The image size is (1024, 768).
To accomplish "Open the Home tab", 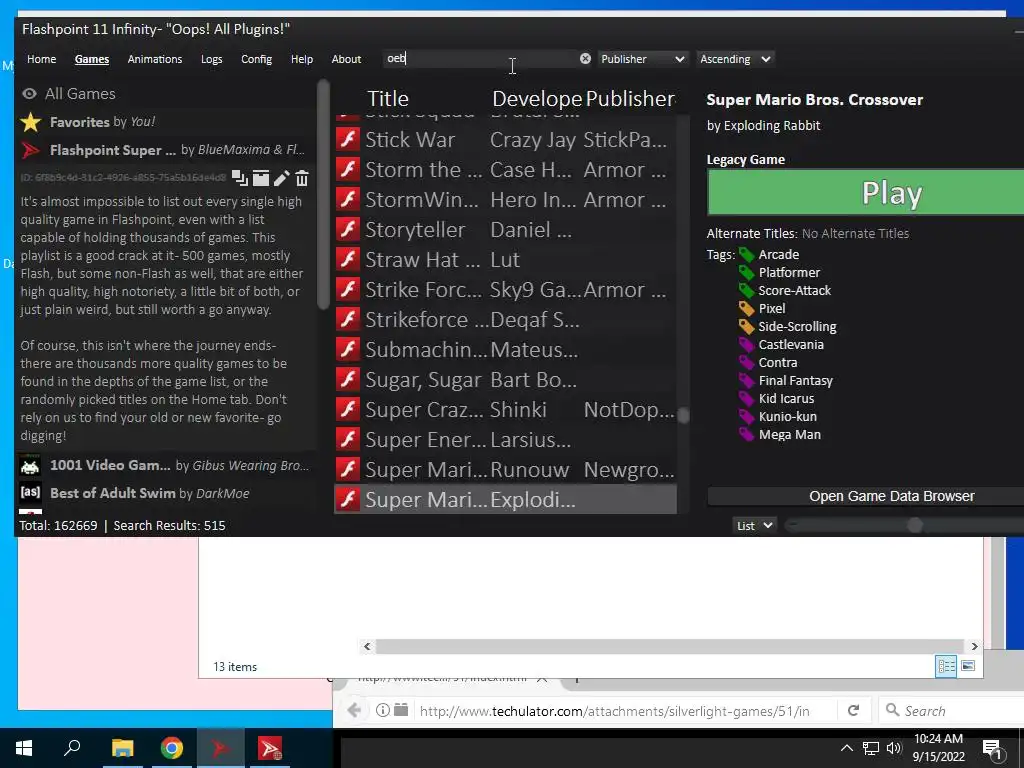I will tap(42, 59).
